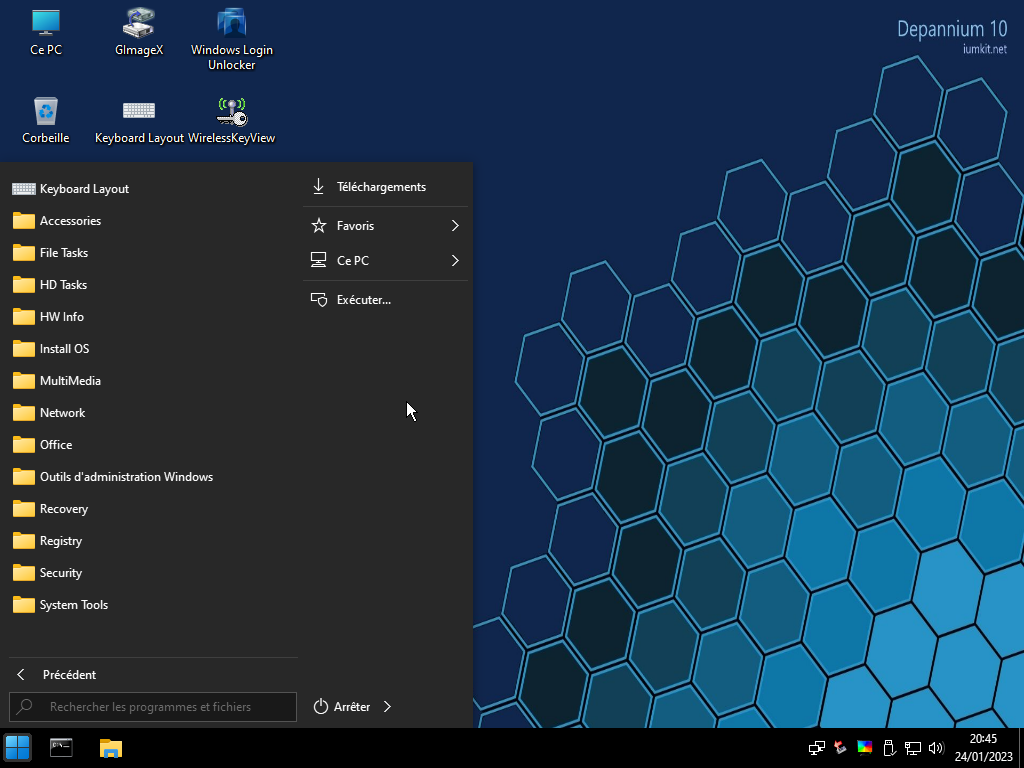Click the USB eject tray icon
The width and height of the screenshot is (1024, 768).
pyautogui.click(x=888, y=748)
